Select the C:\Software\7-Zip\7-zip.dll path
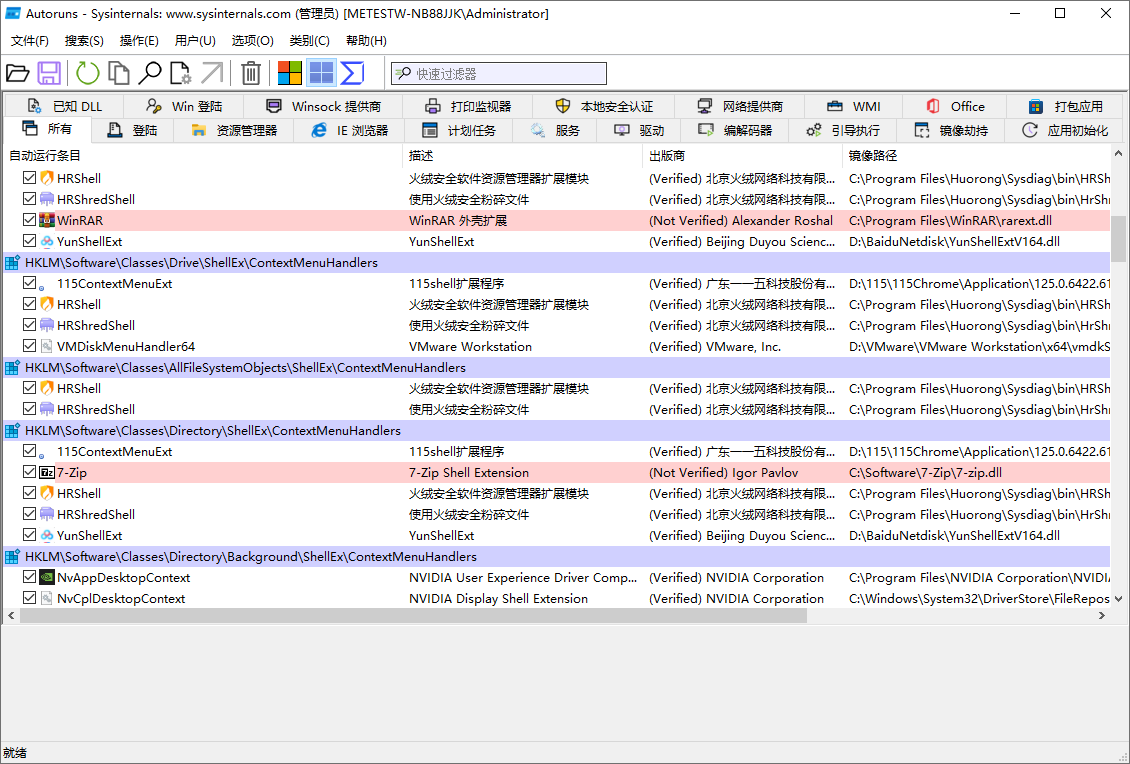Viewport: 1130px width, 764px height. [x=925, y=473]
